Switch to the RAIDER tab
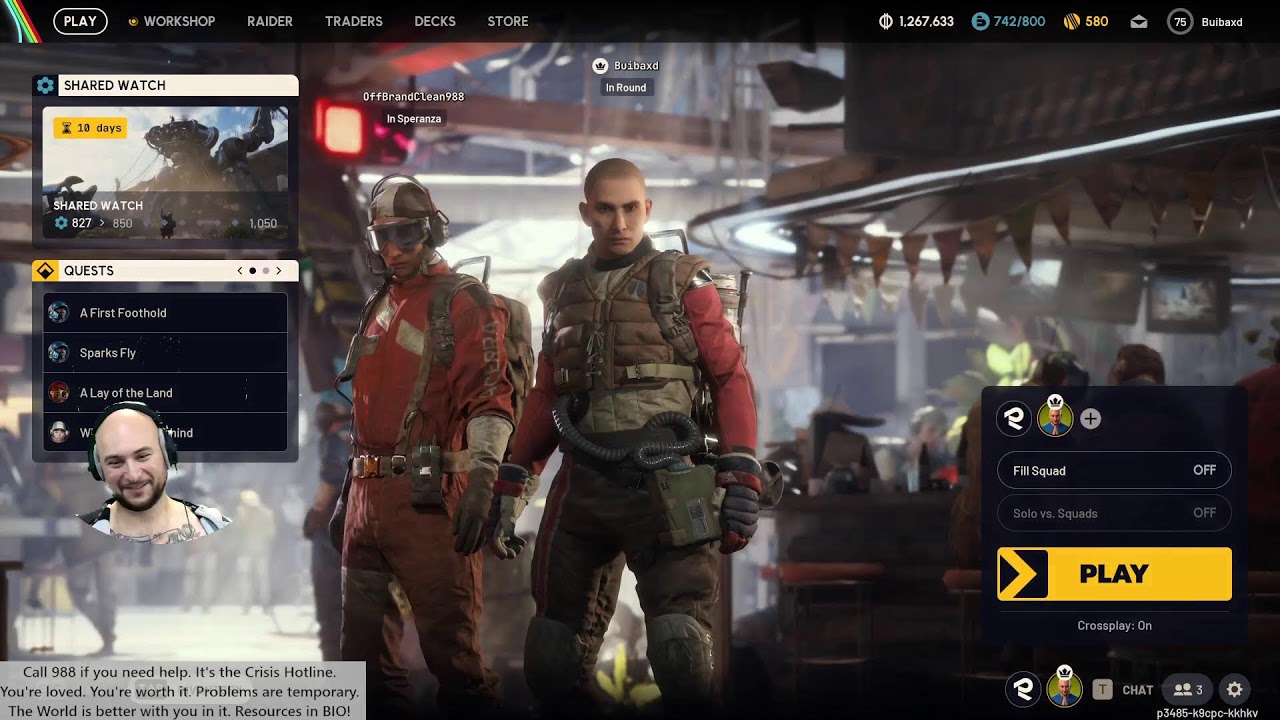This screenshot has width=1280, height=720. tap(270, 21)
